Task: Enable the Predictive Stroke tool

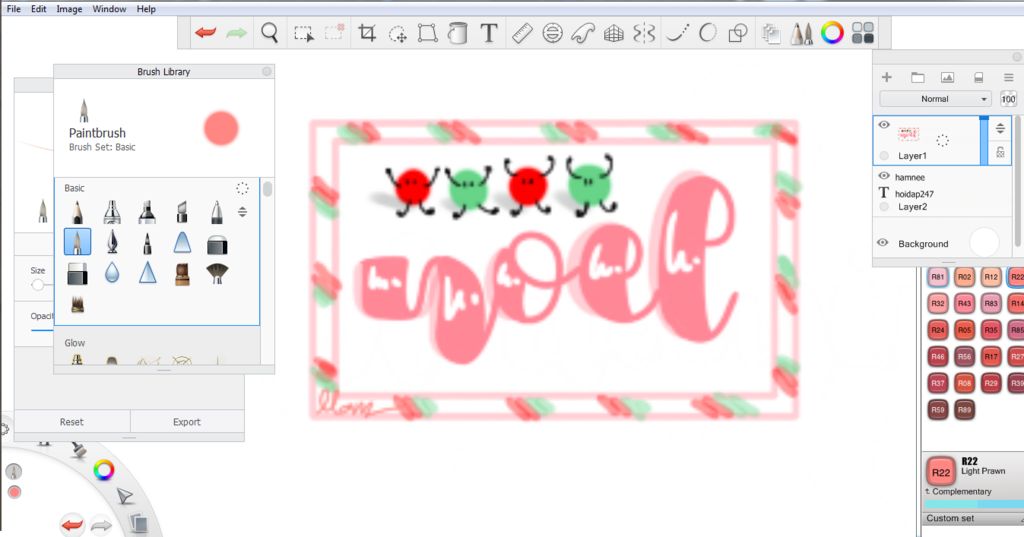Action: (x=707, y=33)
